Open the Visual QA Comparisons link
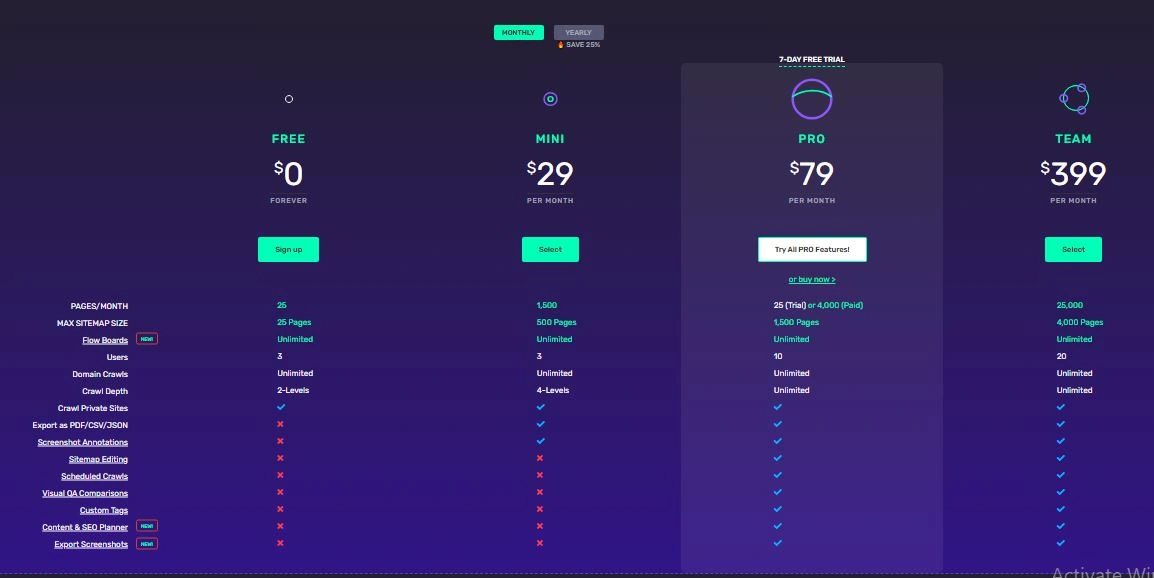 coord(85,493)
